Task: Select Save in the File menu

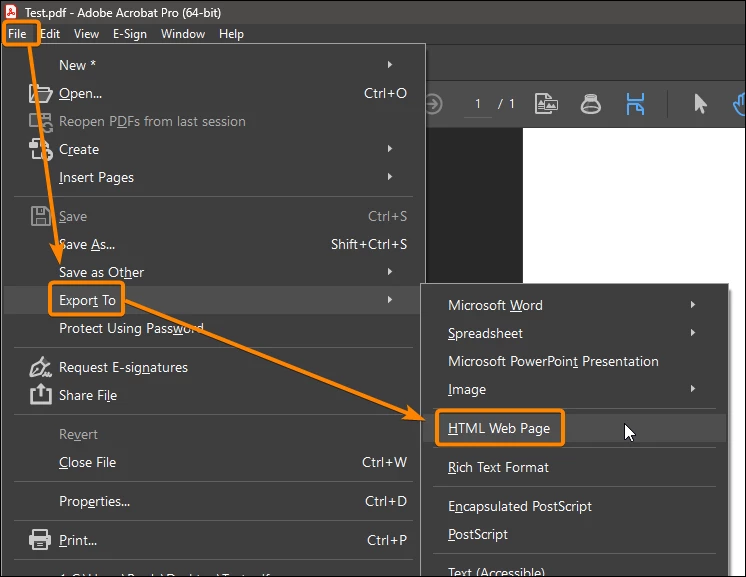Action: pos(214,216)
